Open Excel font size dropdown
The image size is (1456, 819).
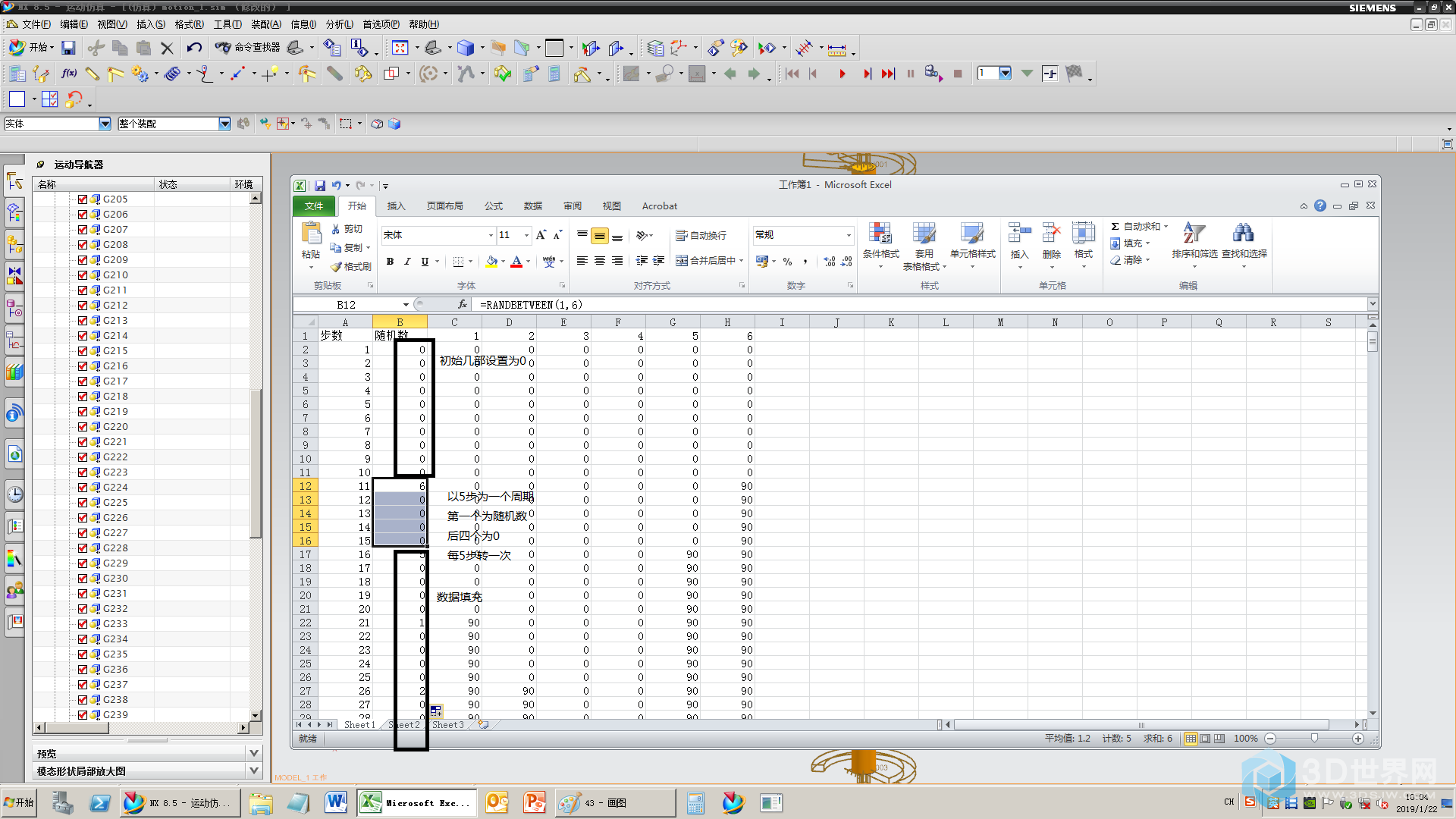click(526, 235)
